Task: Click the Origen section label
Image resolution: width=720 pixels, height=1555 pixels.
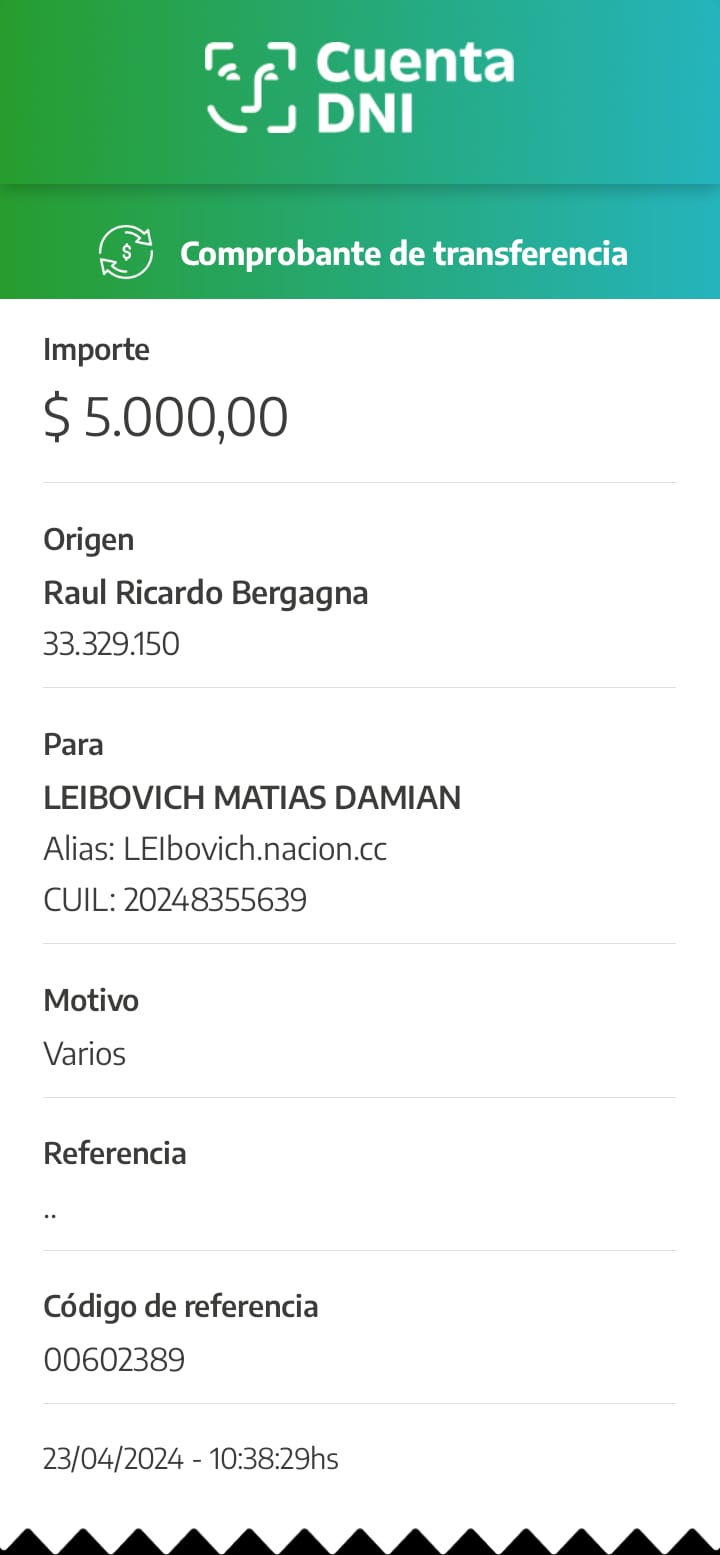Action: pyautogui.click(x=88, y=540)
